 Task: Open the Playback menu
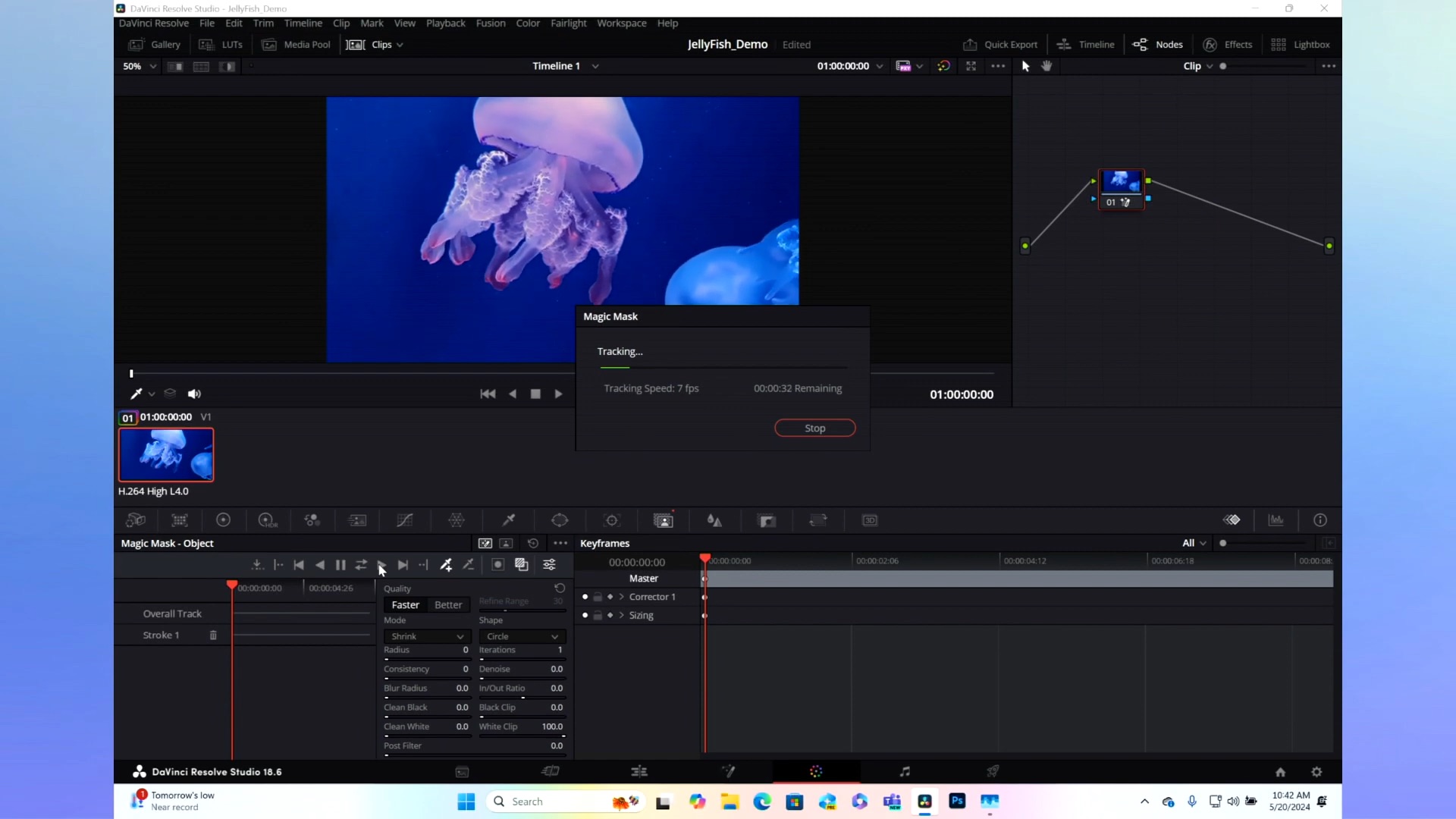click(x=445, y=24)
